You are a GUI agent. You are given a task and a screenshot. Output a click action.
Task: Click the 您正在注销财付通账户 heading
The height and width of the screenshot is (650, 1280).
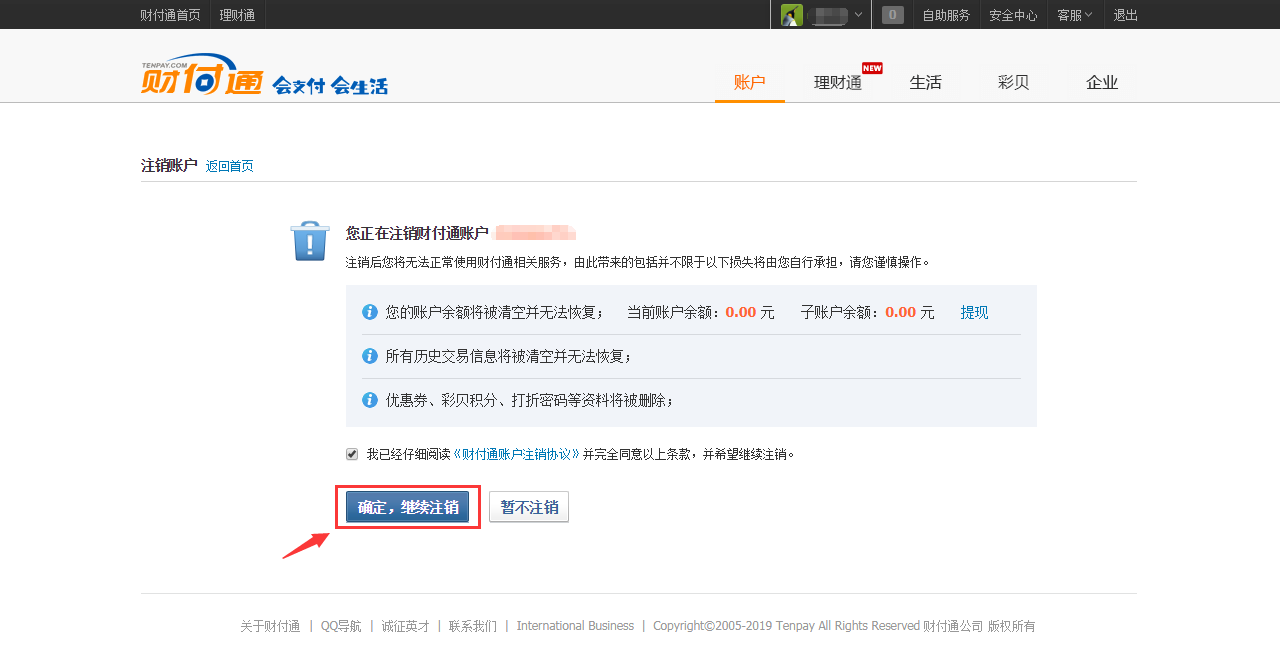click(417, 233)
